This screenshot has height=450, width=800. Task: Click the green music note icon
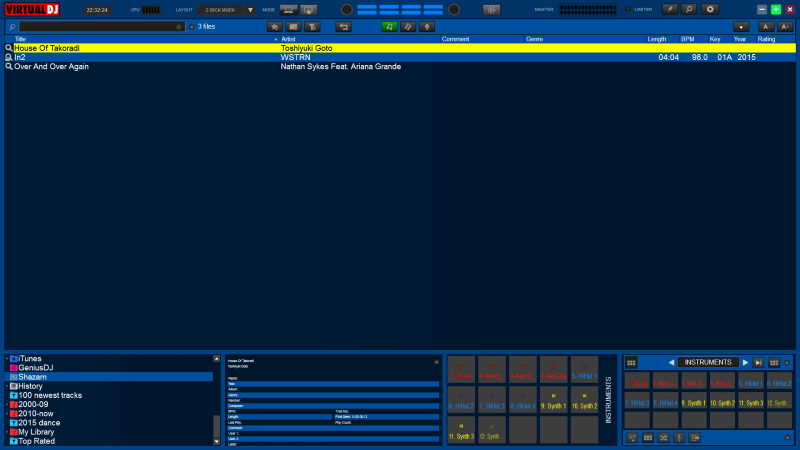click(x=389, y=27)
